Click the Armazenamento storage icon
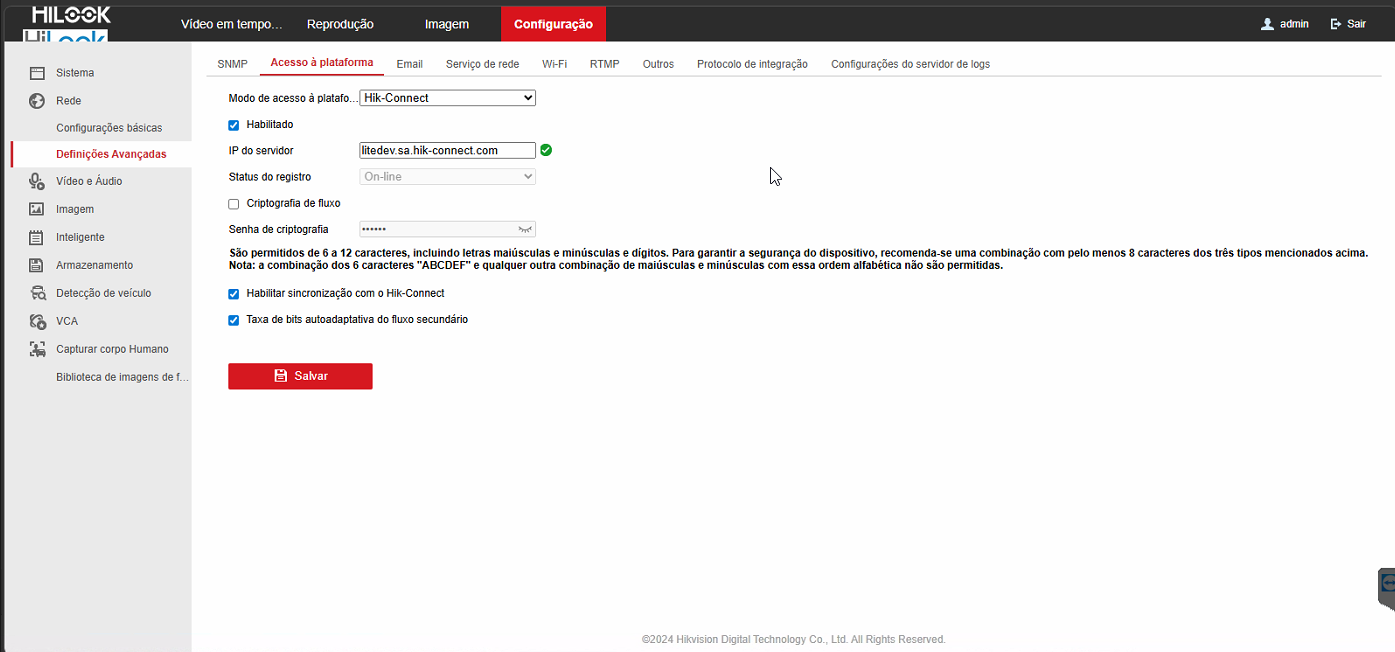The width and height of the screenshot is (1395, 652). 37,265
